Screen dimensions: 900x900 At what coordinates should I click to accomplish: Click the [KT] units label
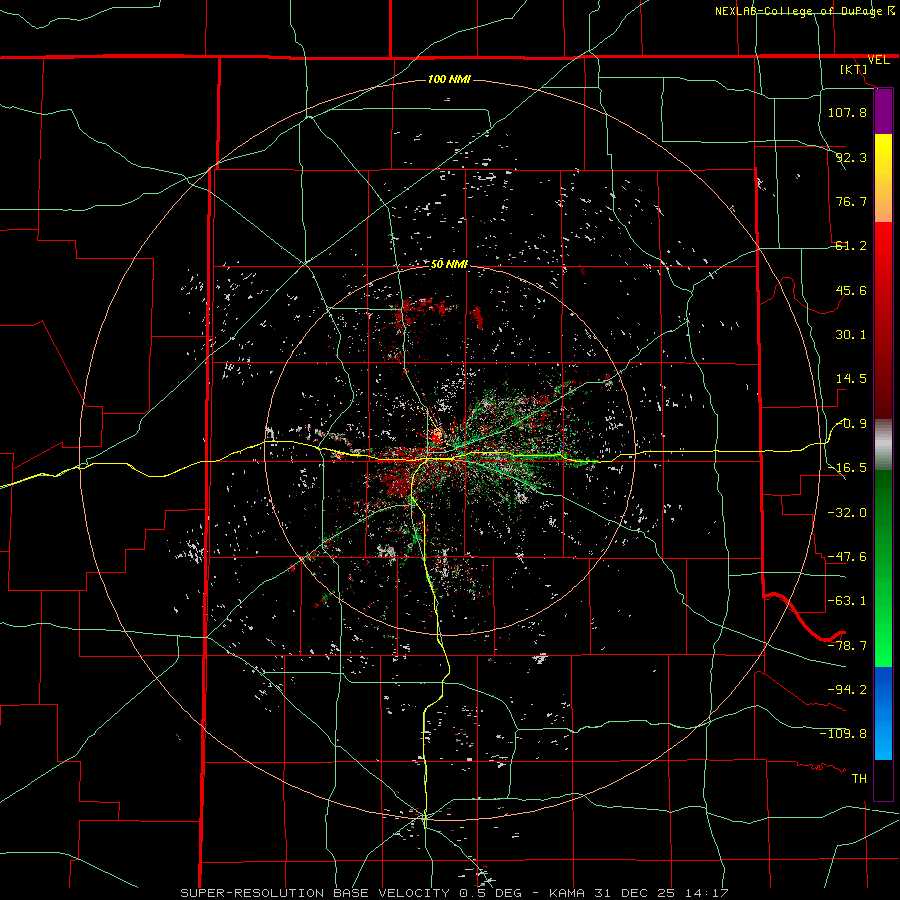[854, 69]
